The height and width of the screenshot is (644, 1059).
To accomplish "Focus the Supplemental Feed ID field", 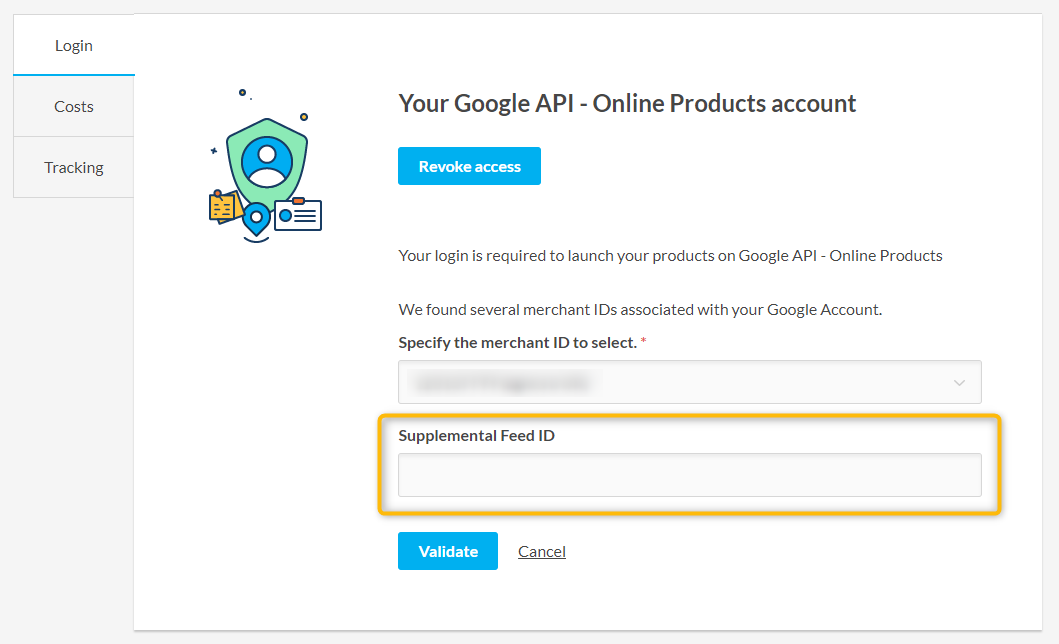I will [x=689, y=475].
